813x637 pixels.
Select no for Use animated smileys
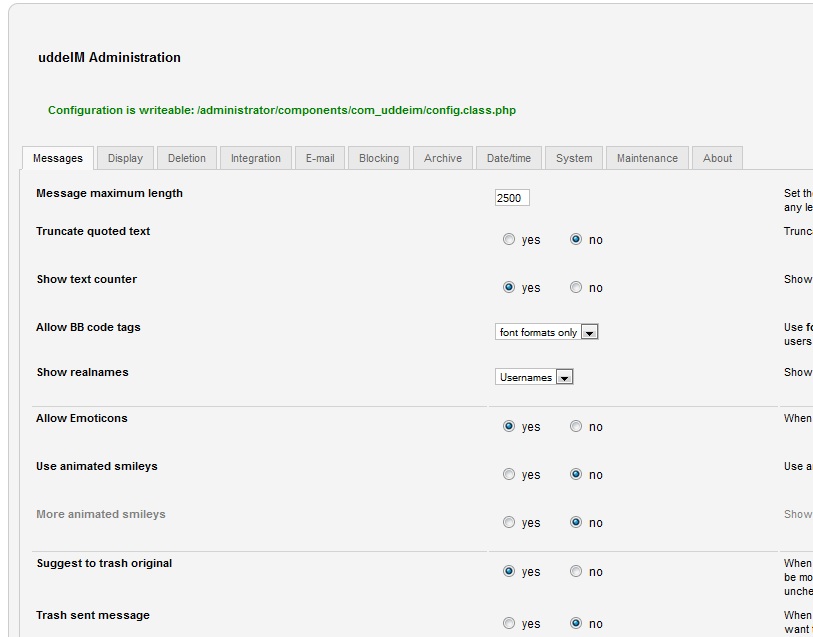576,474
